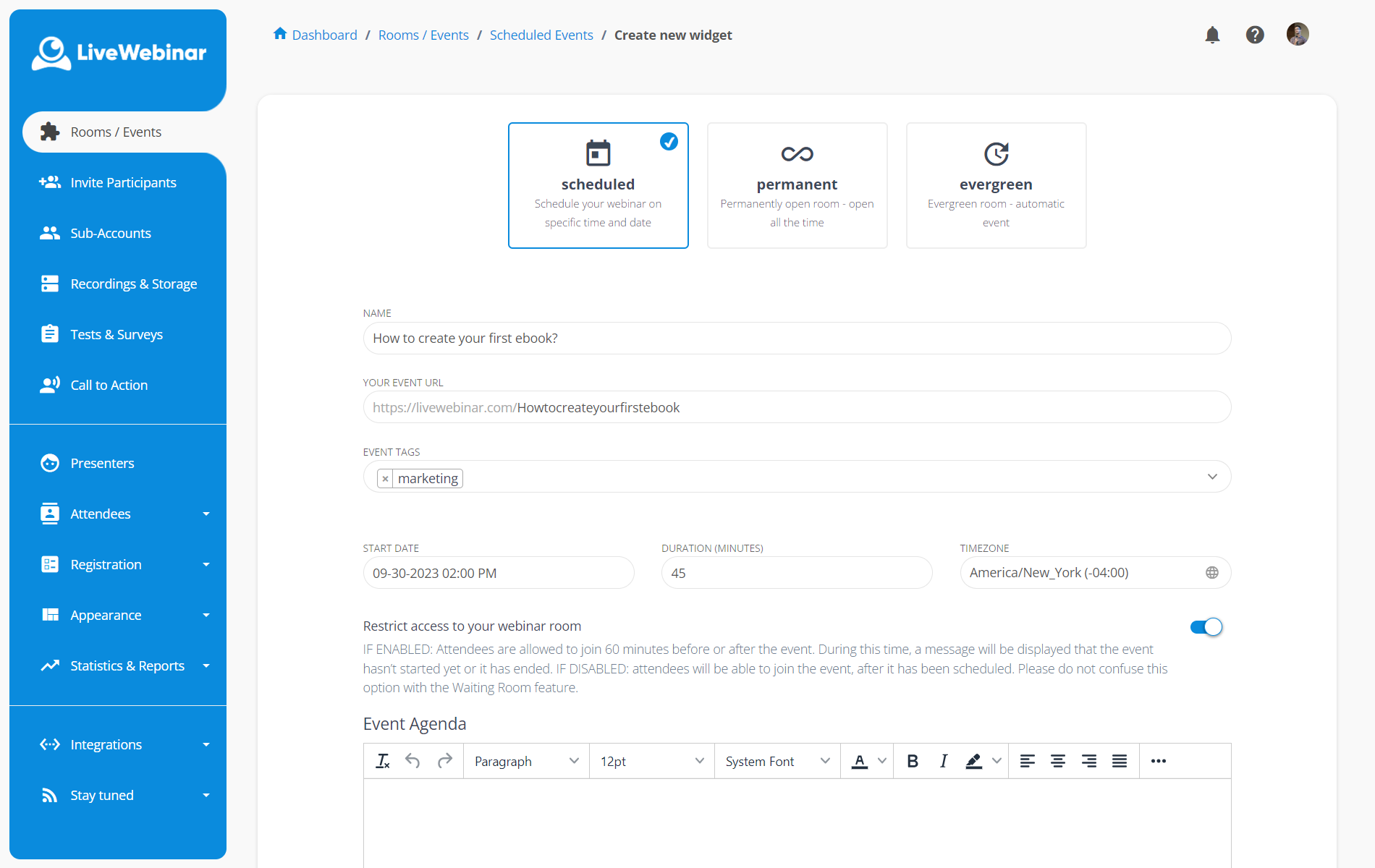This screenshot has height=868, width=1375.
Task: Open the help question mark icon
Action: click(x=1255, y=35)
